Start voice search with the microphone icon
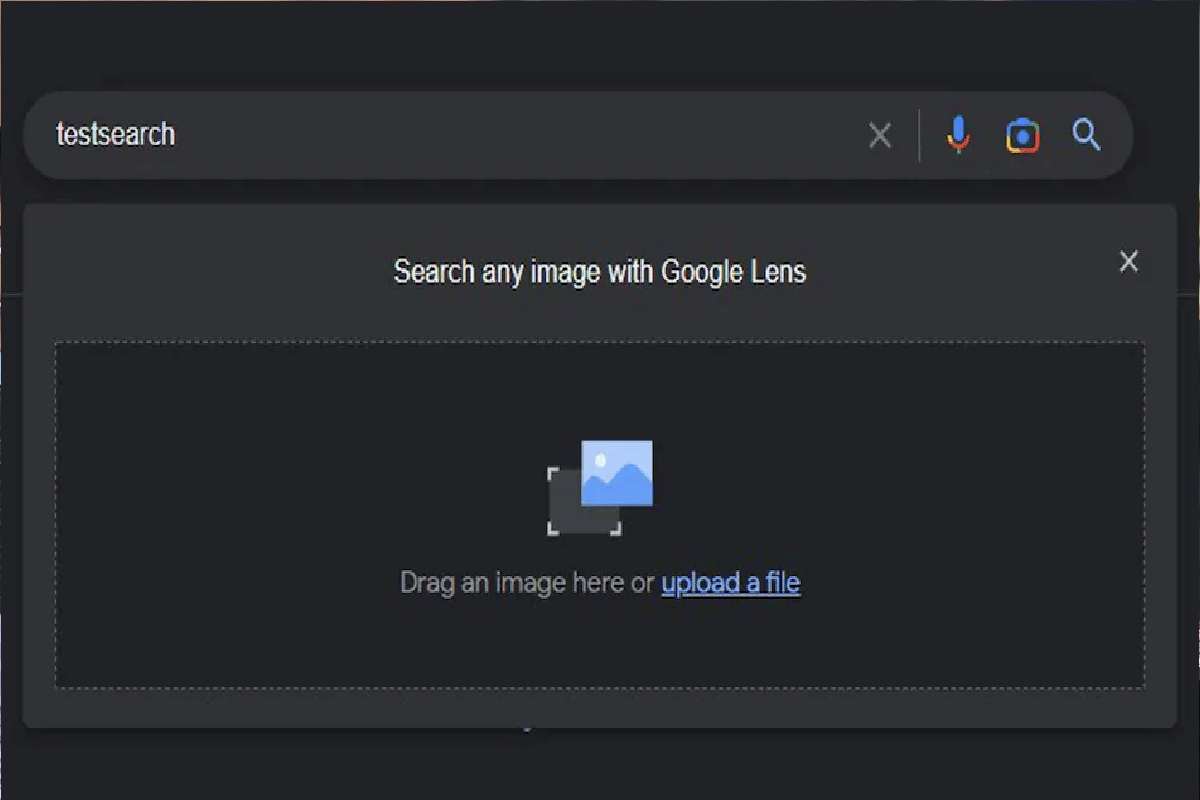 click(958, 135)
